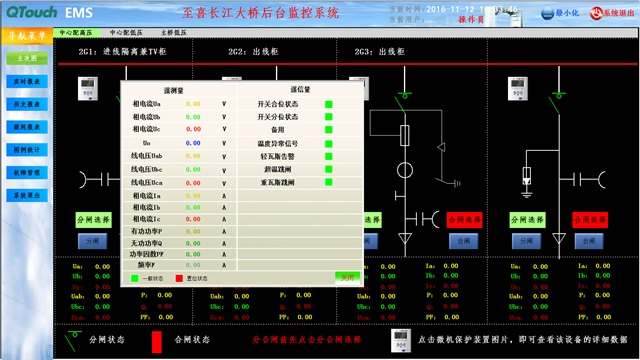Click the red 系统退出 power icon in header
Viewport: 640px width, 360px height.
(596, 13)
